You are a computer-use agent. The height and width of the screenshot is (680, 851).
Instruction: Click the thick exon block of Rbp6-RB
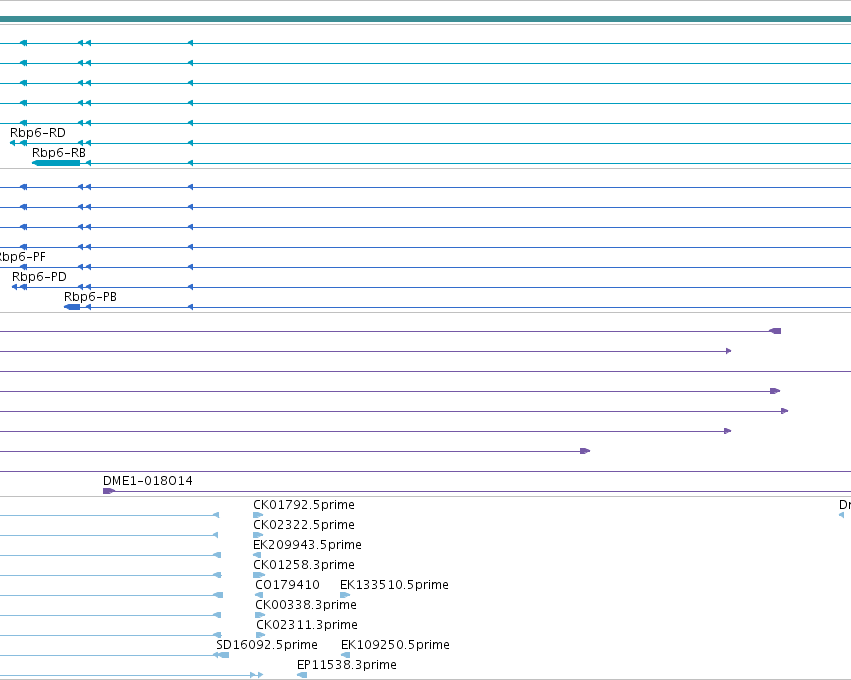(56, 163)
